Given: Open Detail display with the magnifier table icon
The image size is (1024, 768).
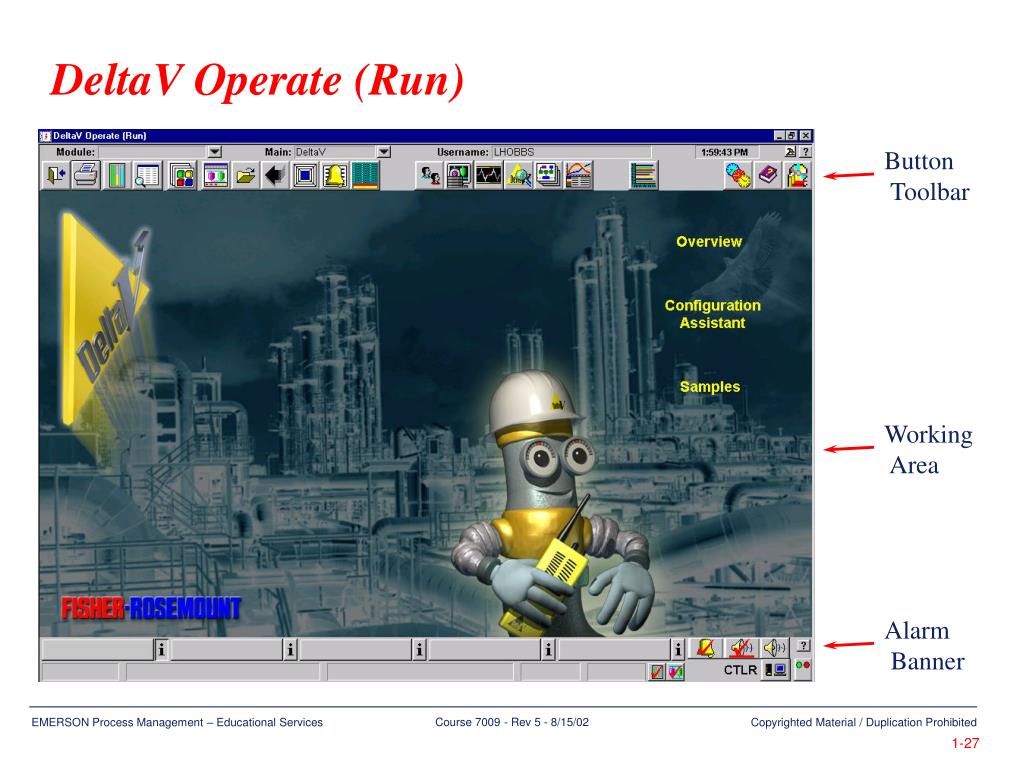Looking at the screenshot, I should click(x=148, y=175).
